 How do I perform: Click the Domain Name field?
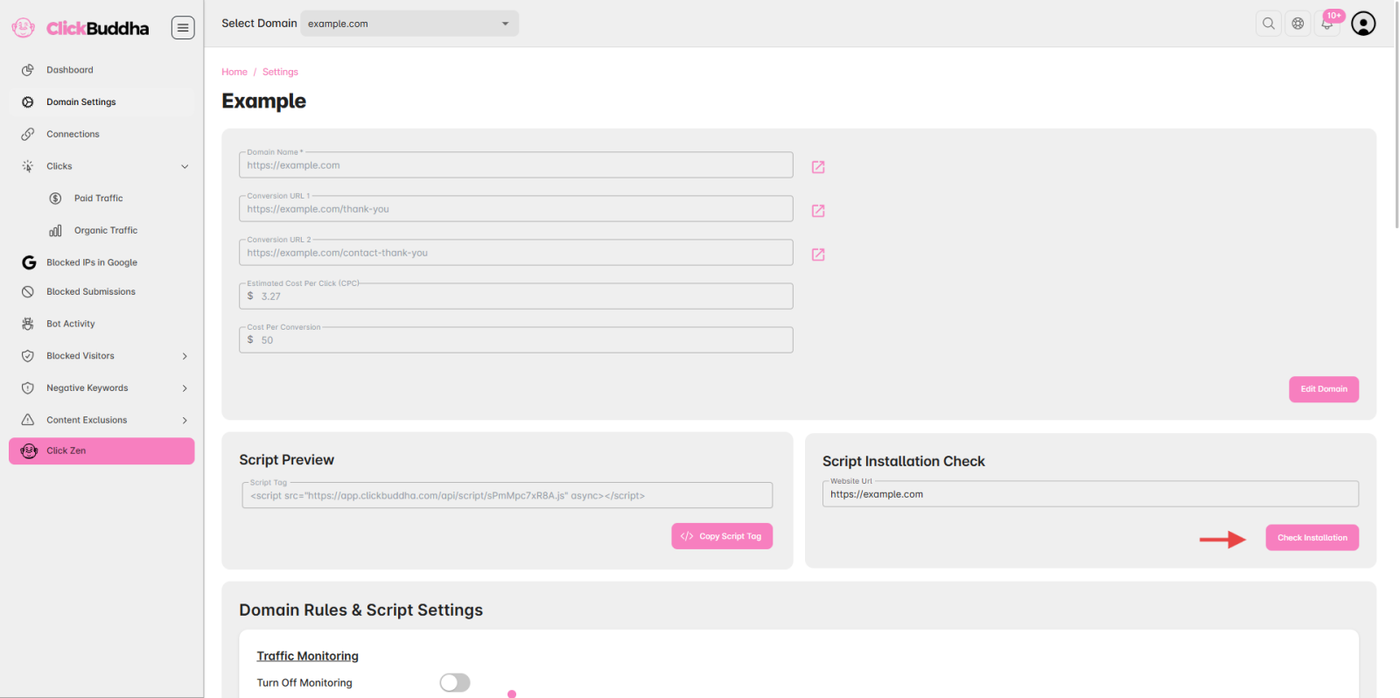(x=516, y=165)
